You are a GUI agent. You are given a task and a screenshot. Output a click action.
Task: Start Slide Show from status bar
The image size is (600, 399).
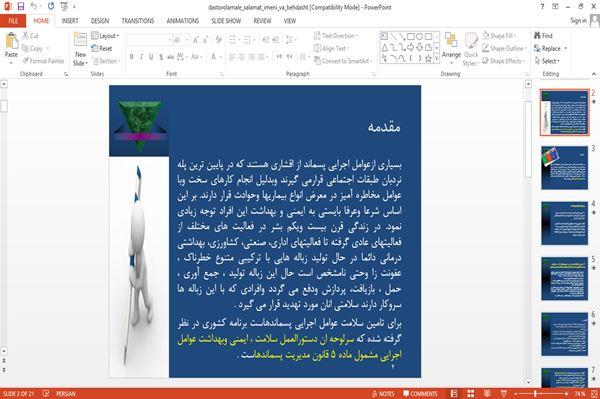pos(504,394)
